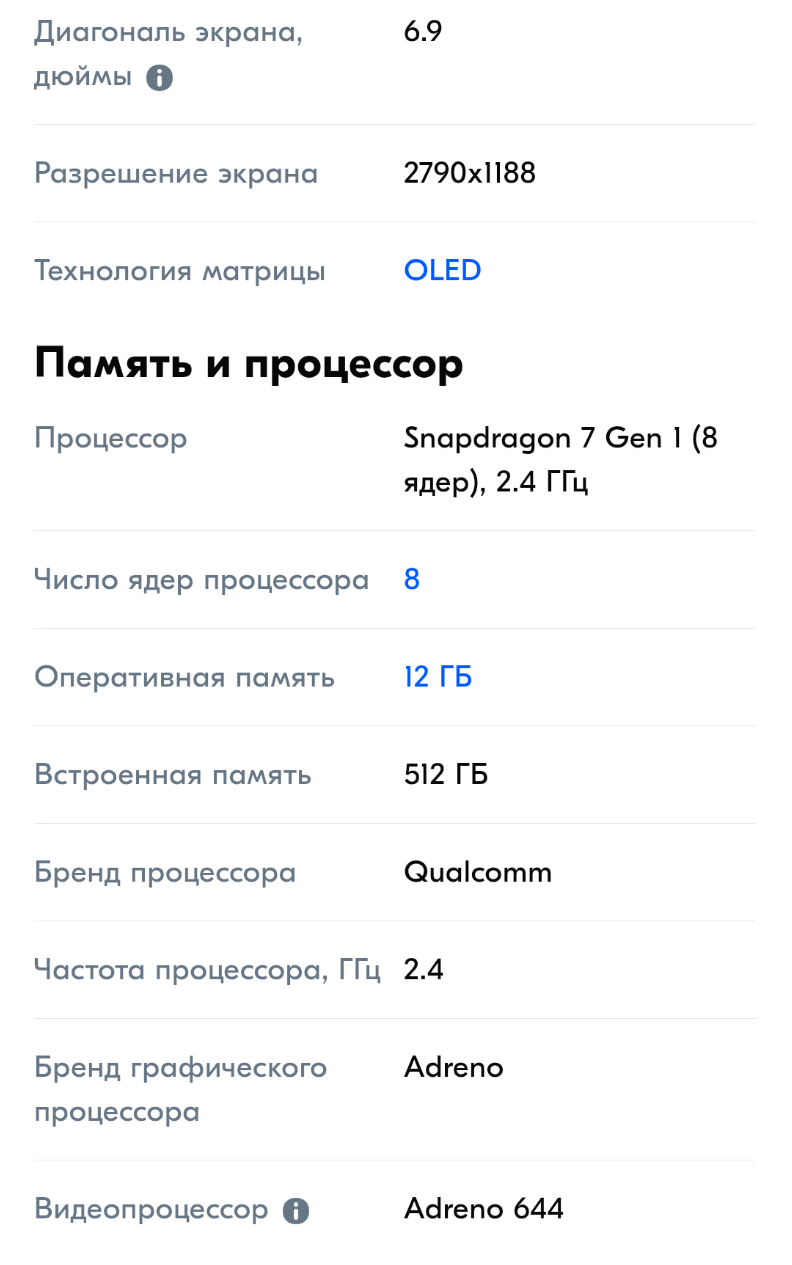Click the Разрешение экрана label
Screen dimensions: 792x1265
click(176, 174)
